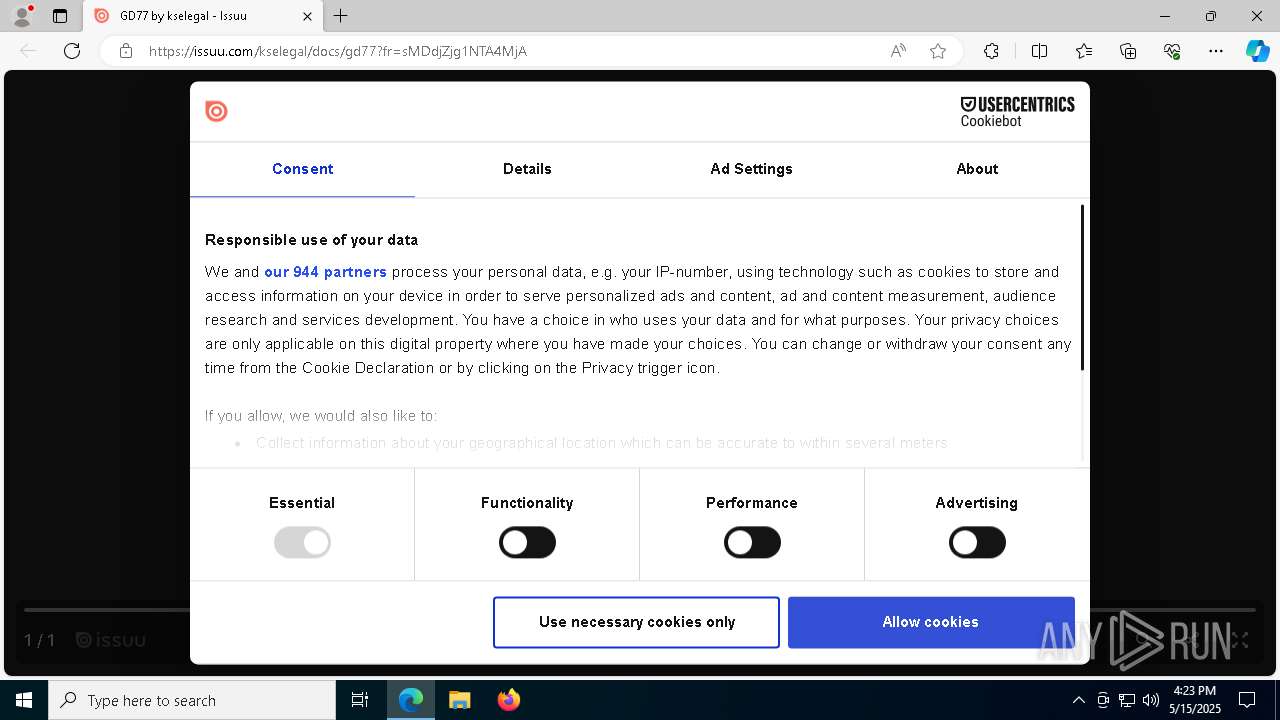The image size is (1280, 720).
Task: Click the Edge profile icon
Action: pos(22,16)
